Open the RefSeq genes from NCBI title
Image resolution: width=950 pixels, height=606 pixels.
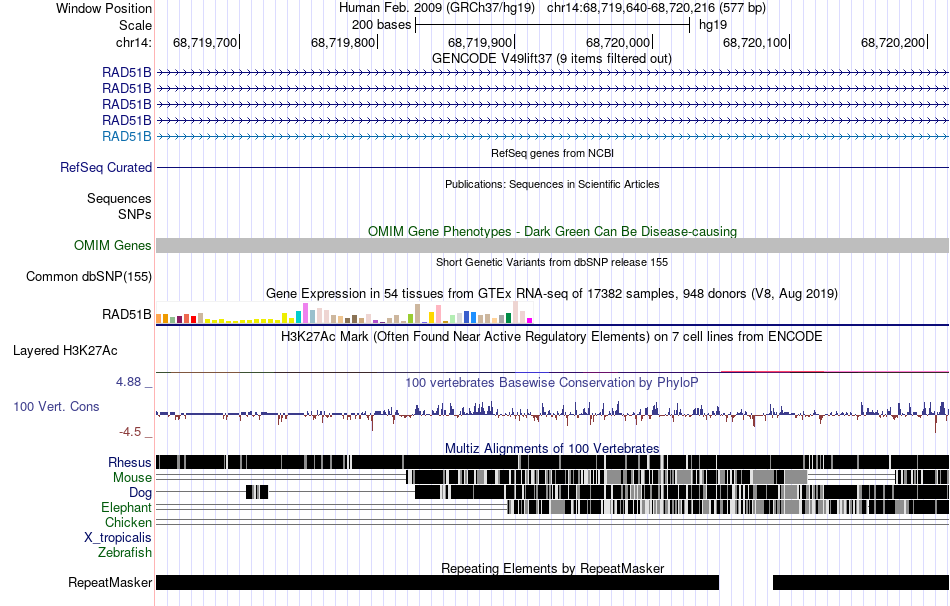click(x=552, y=153)
